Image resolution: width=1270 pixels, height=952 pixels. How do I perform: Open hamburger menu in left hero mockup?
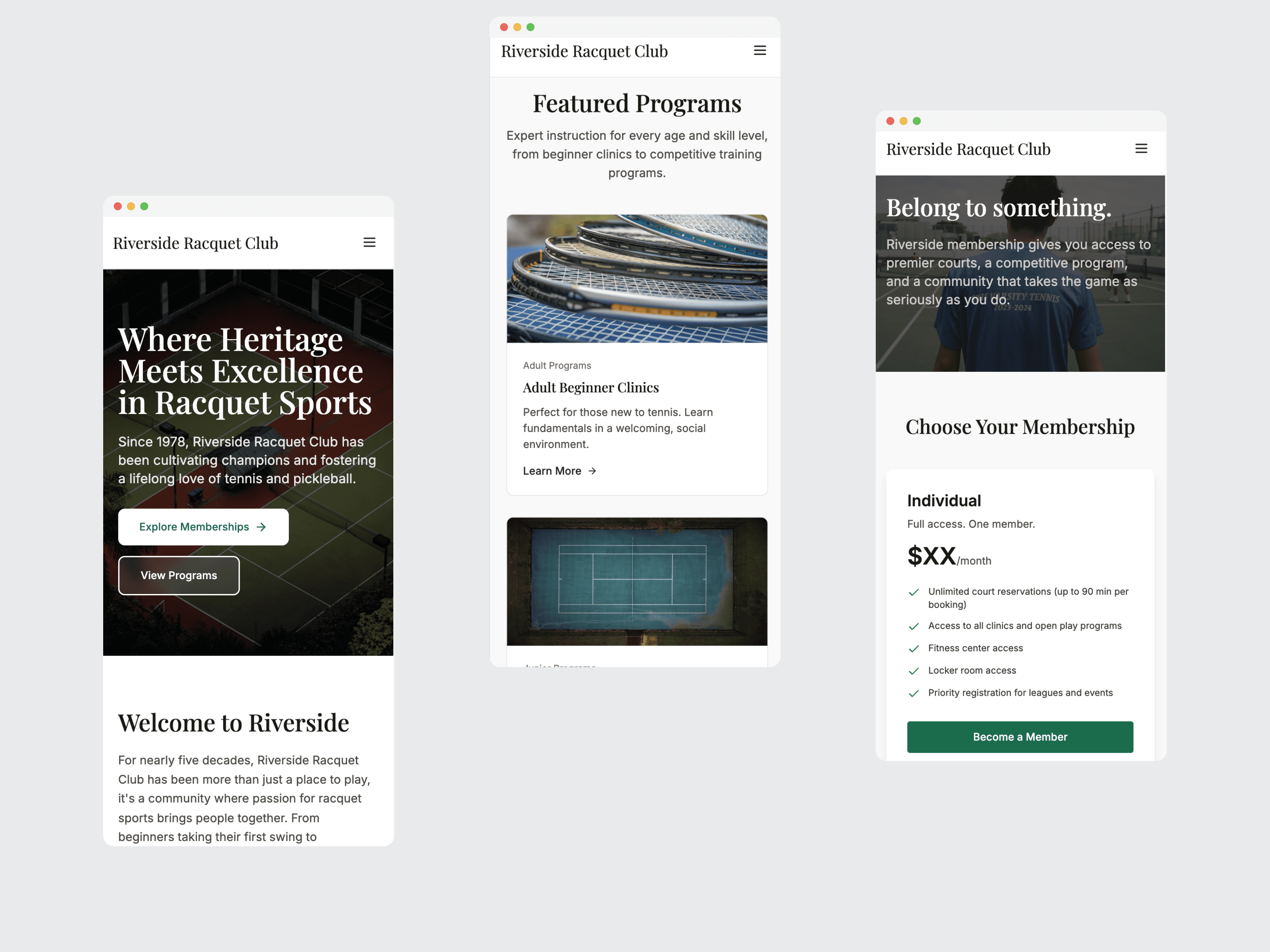click(369, 243)
